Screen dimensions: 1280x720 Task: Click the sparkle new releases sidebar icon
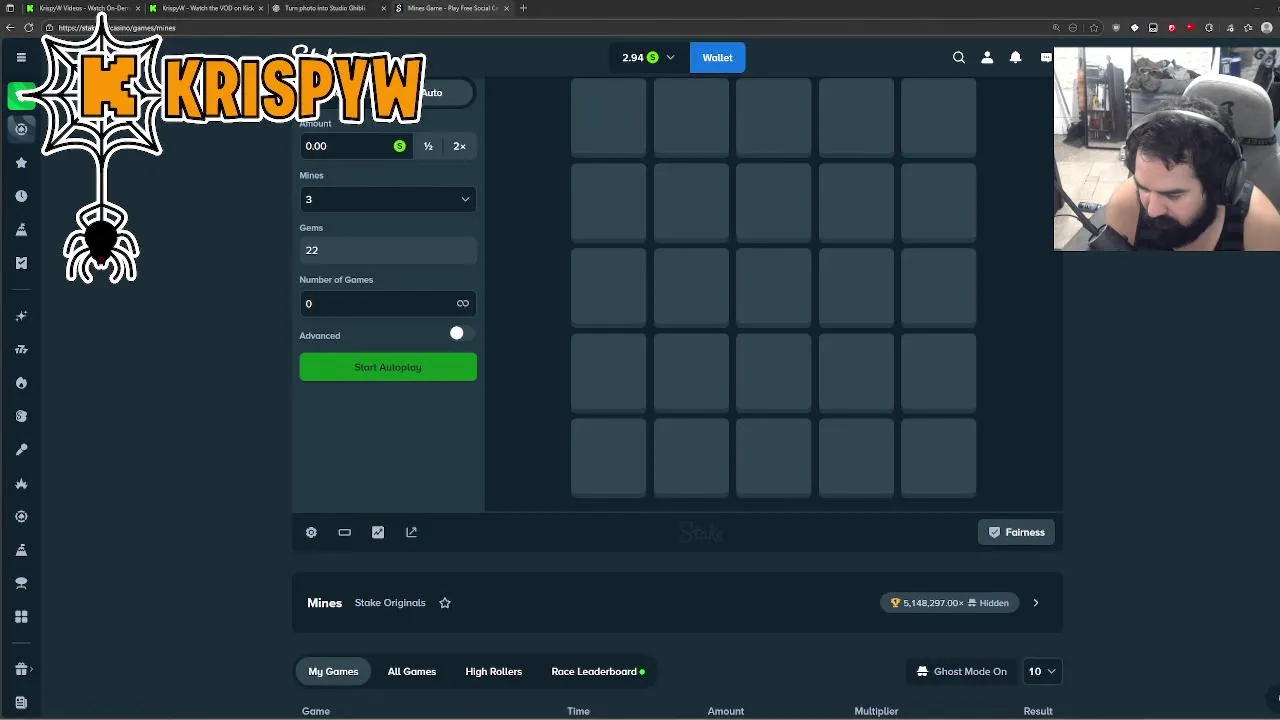(x=21, y=316)
